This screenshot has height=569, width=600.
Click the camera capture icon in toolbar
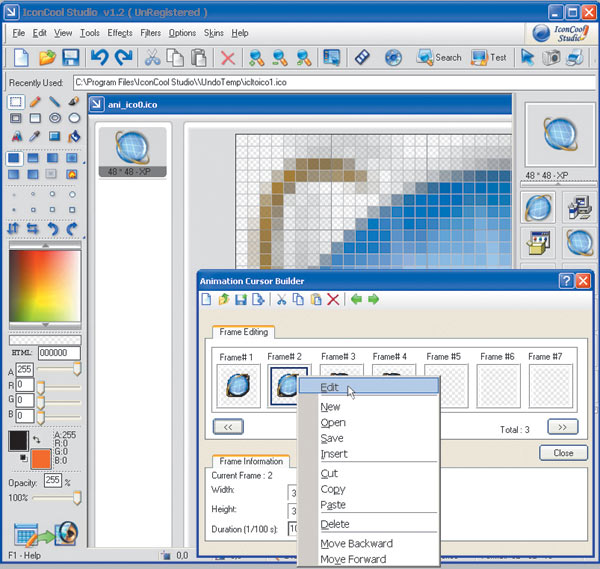[x=551, y=58]
